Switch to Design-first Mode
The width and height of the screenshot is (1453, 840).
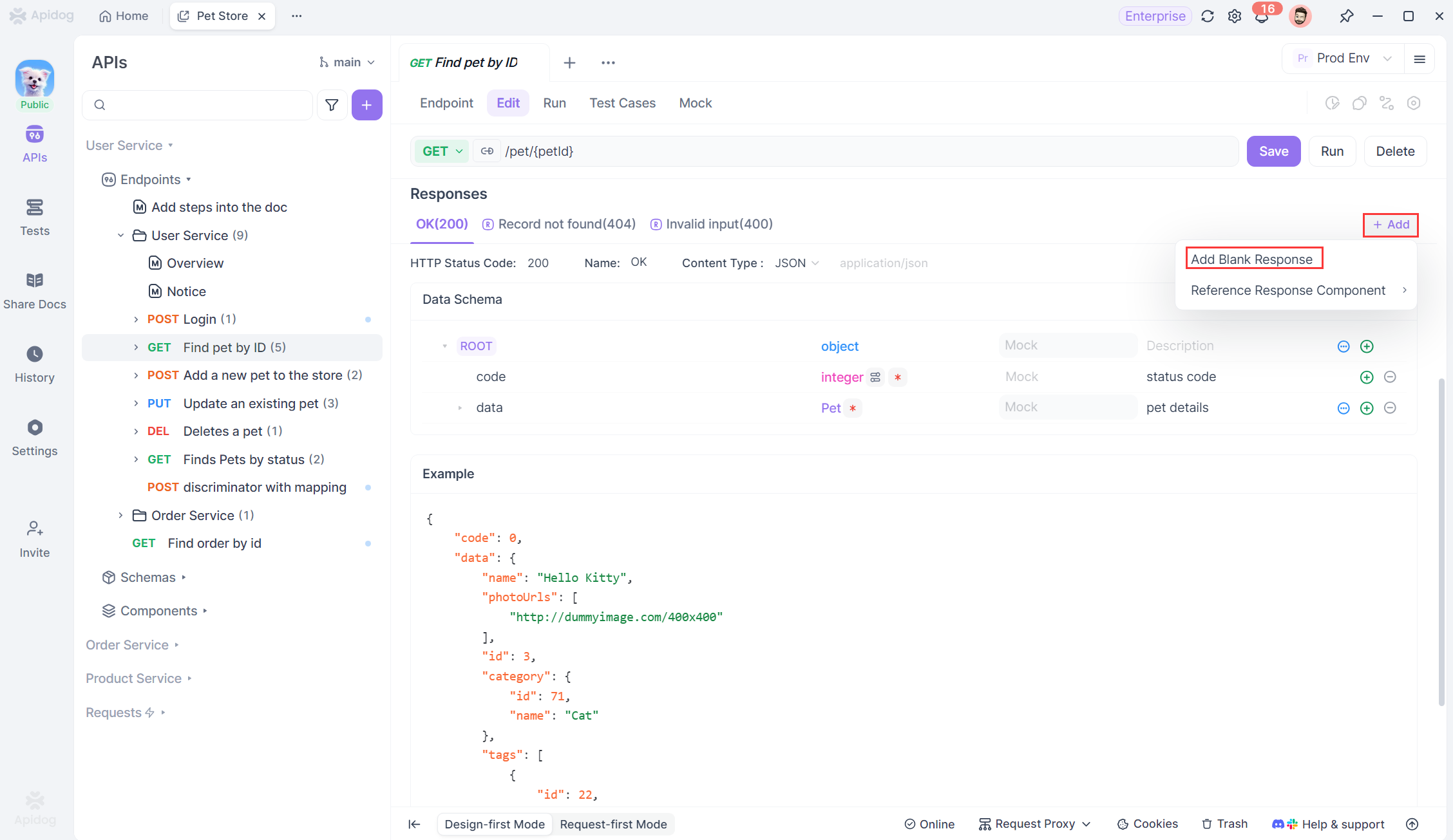pos(495,825)
